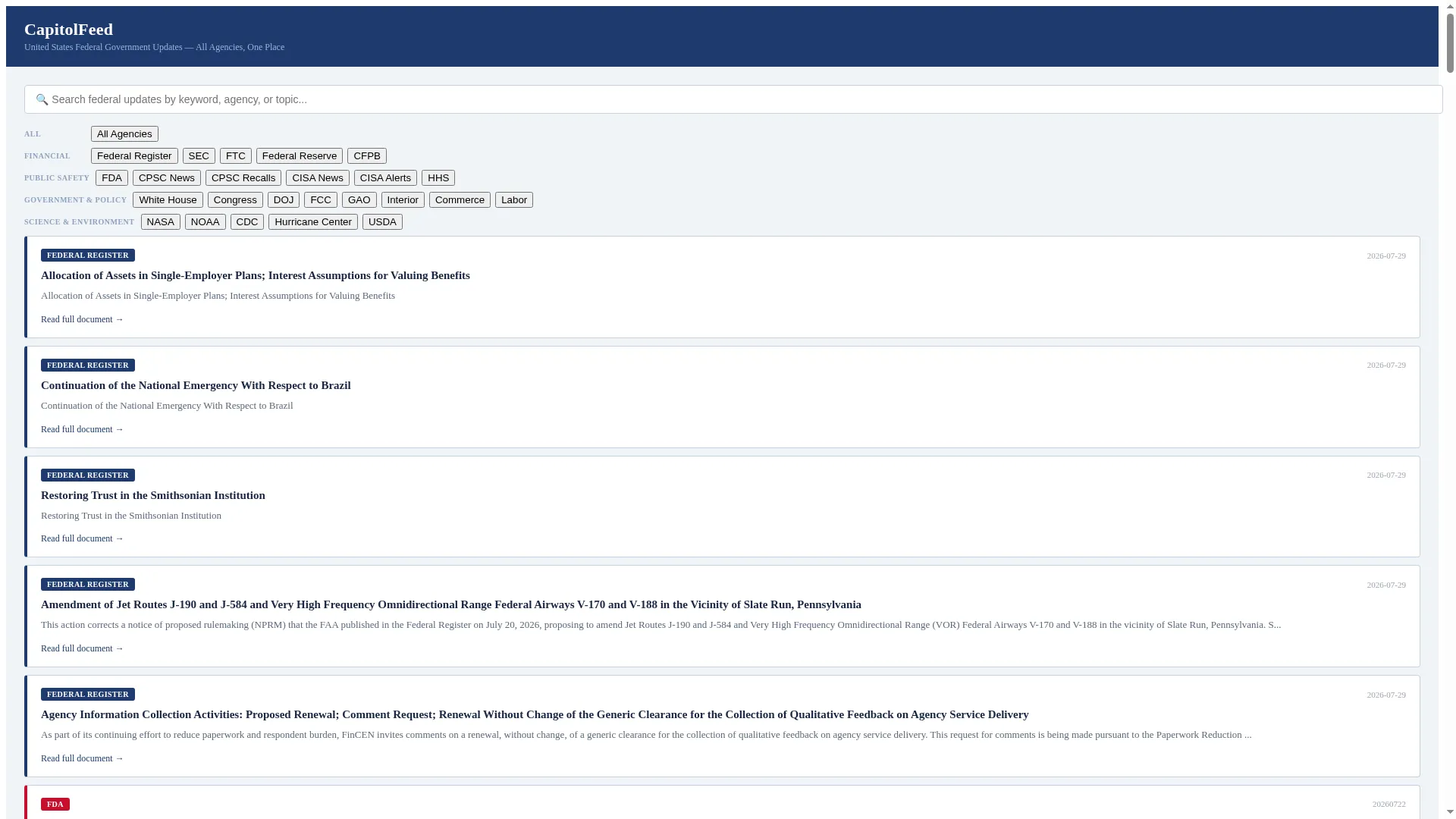Click Federal Register badge on Brazil card

point(88,366)
